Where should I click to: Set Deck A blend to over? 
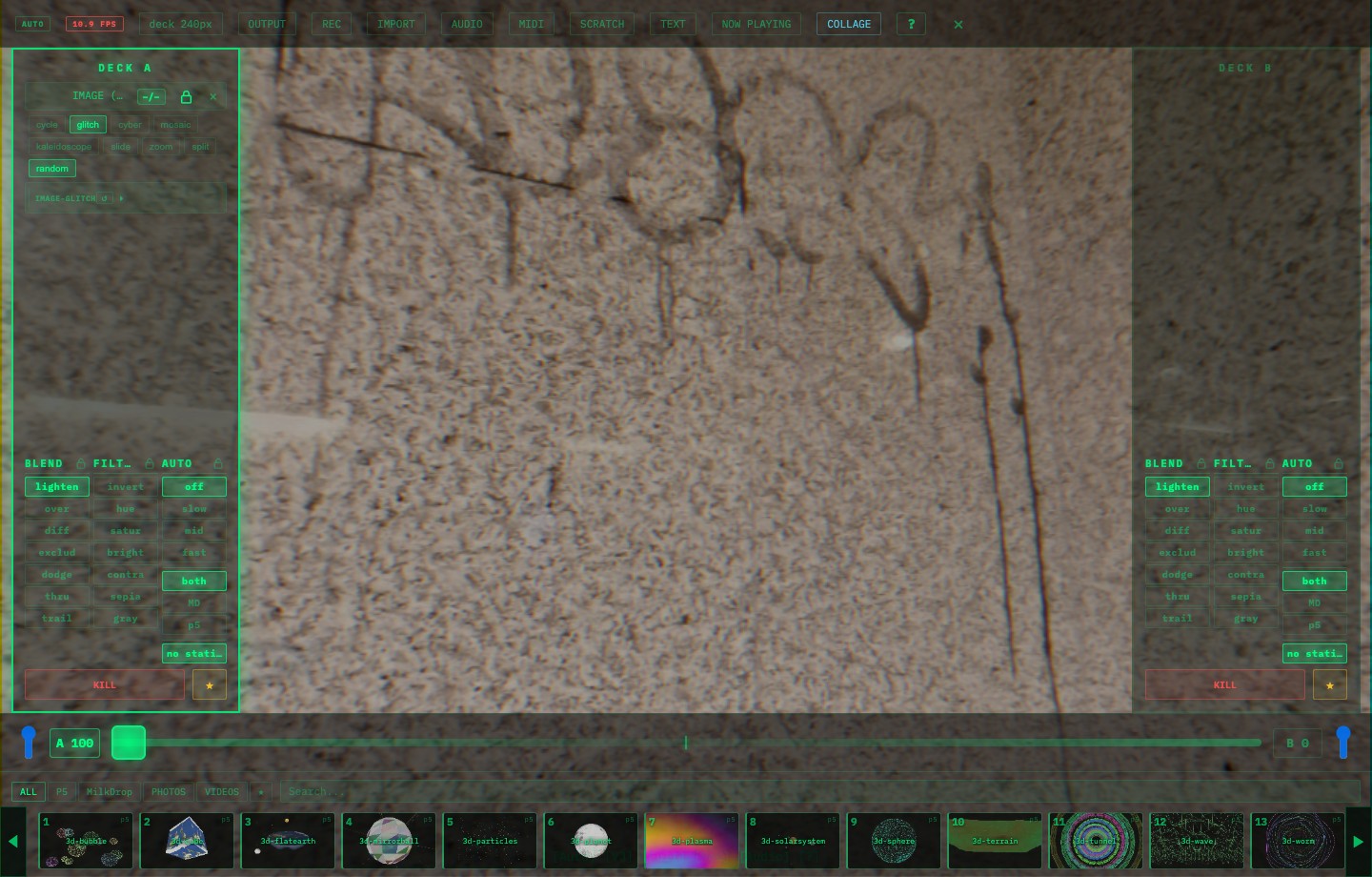(57, 509)
